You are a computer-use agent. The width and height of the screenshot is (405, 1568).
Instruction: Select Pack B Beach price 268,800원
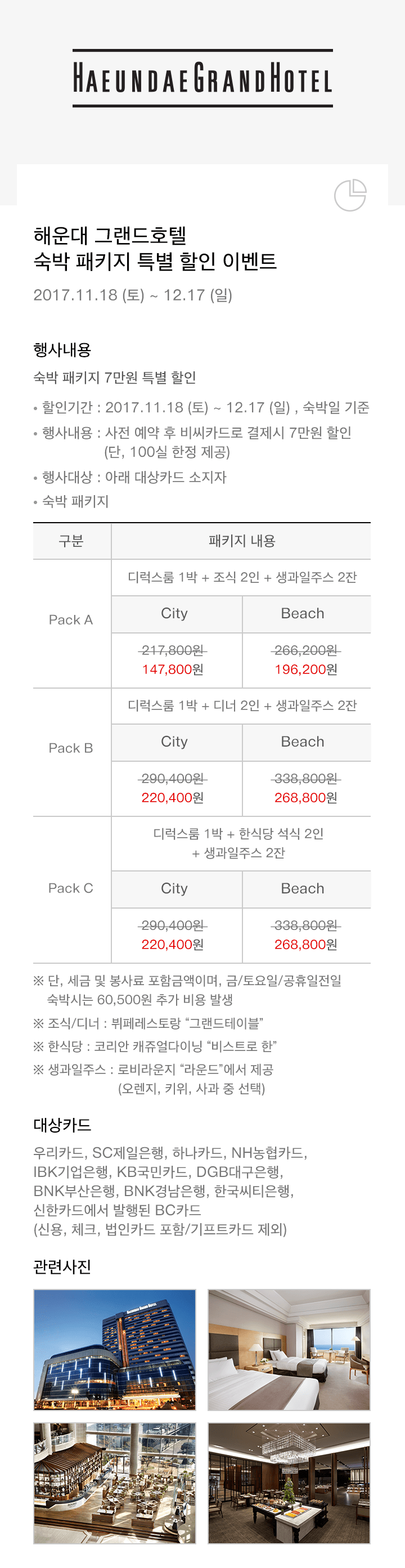(306, 797)
